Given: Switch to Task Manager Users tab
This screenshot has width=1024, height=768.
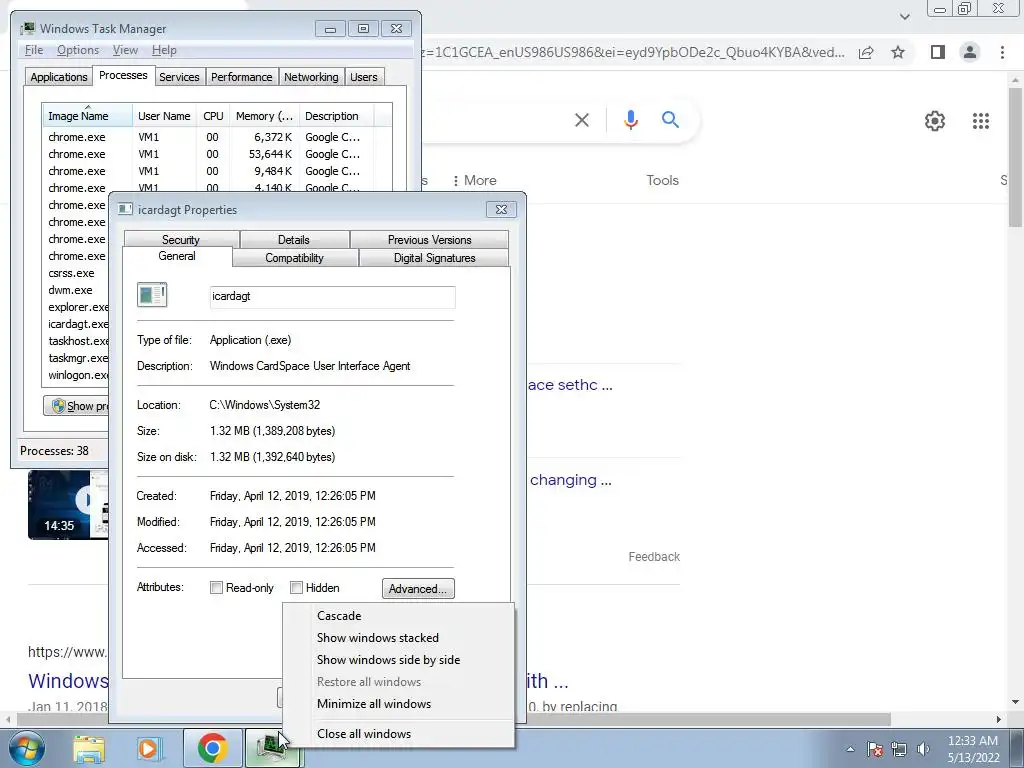Looking at the screenshot, I should pyautogui.click(x=363, y=77).
